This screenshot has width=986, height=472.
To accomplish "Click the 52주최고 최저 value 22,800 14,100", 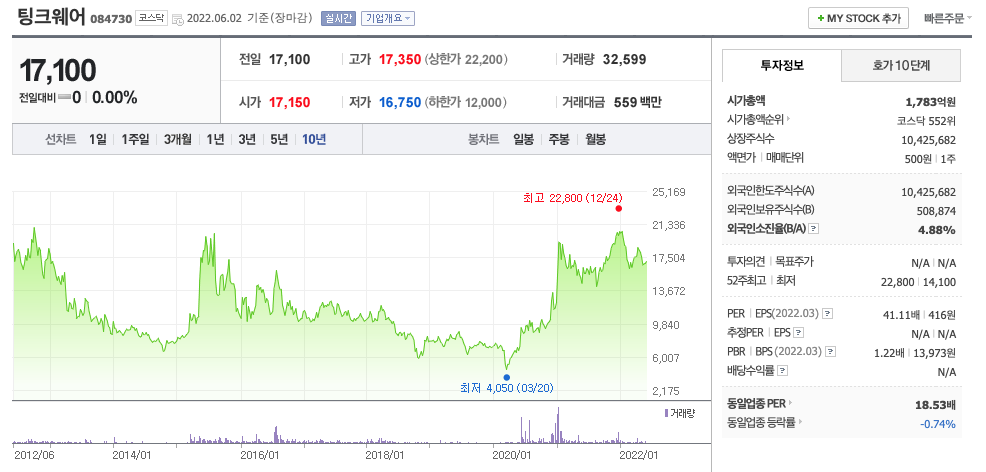I will click(x=919, y=282).
